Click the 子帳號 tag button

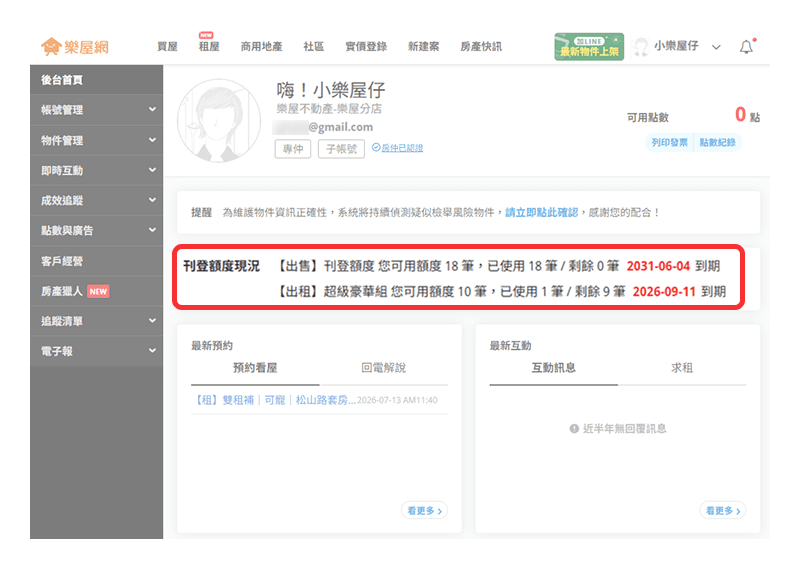click(x=341, y=149)
